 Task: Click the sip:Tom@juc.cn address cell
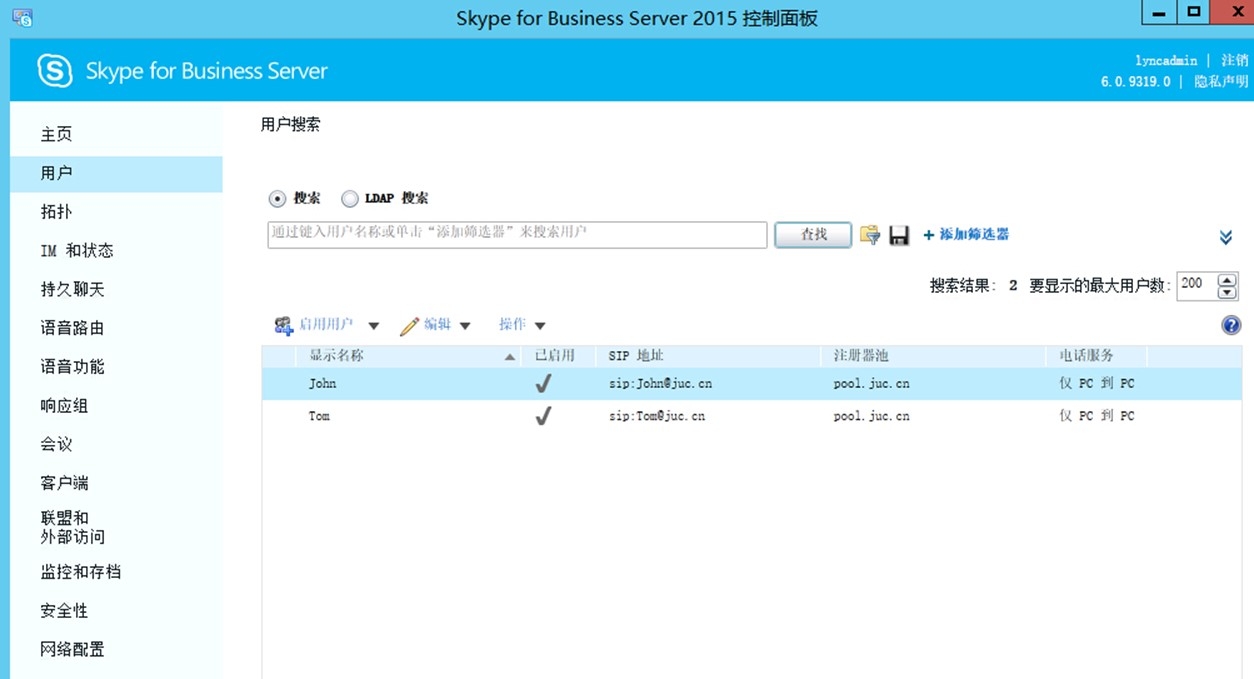[657, 416]
